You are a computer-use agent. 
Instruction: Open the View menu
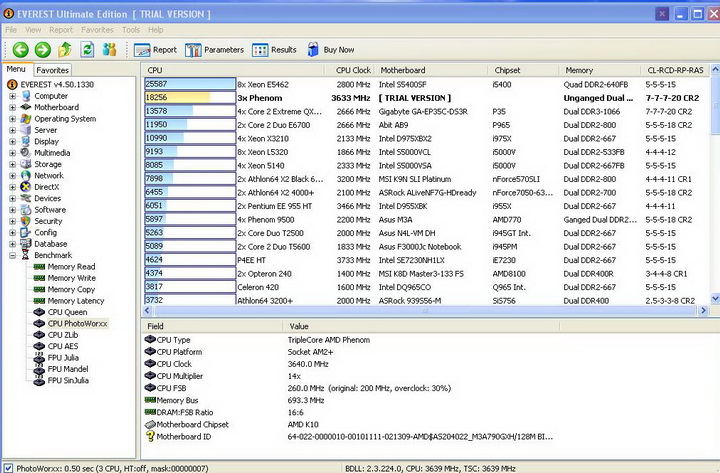tap(33, 30)
